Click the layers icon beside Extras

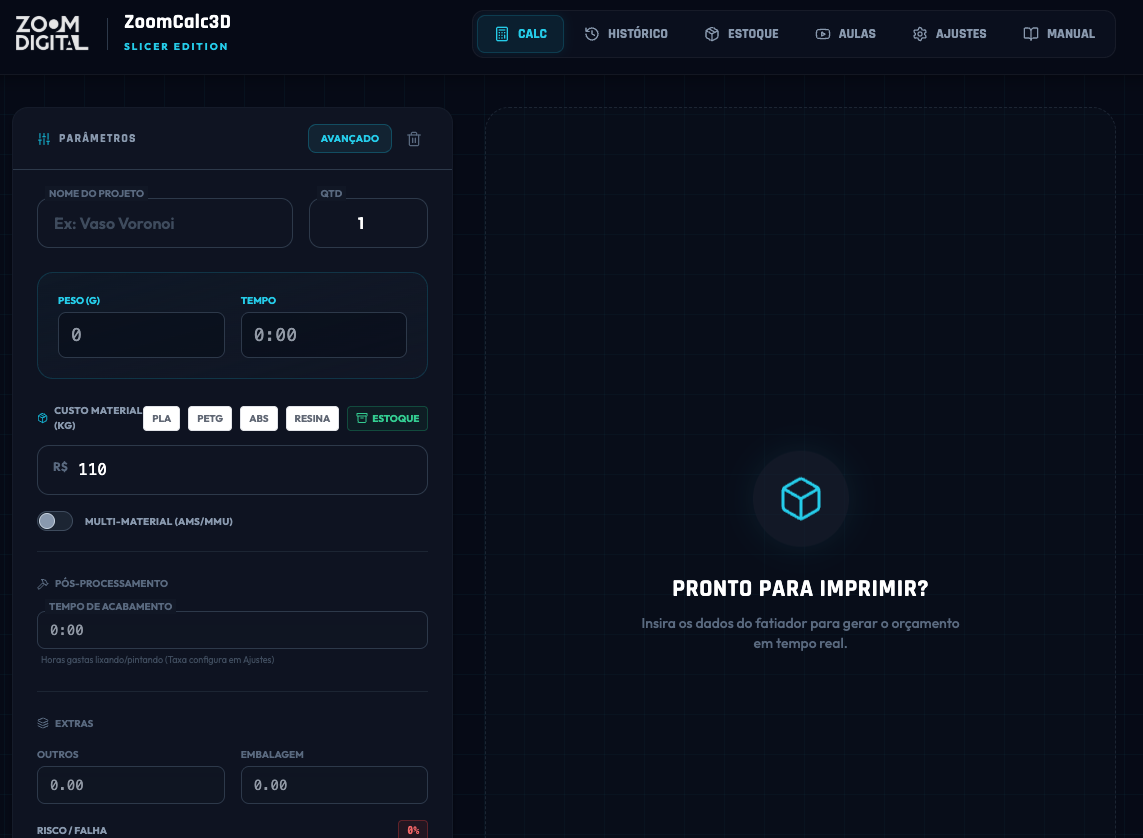(43, 723)
